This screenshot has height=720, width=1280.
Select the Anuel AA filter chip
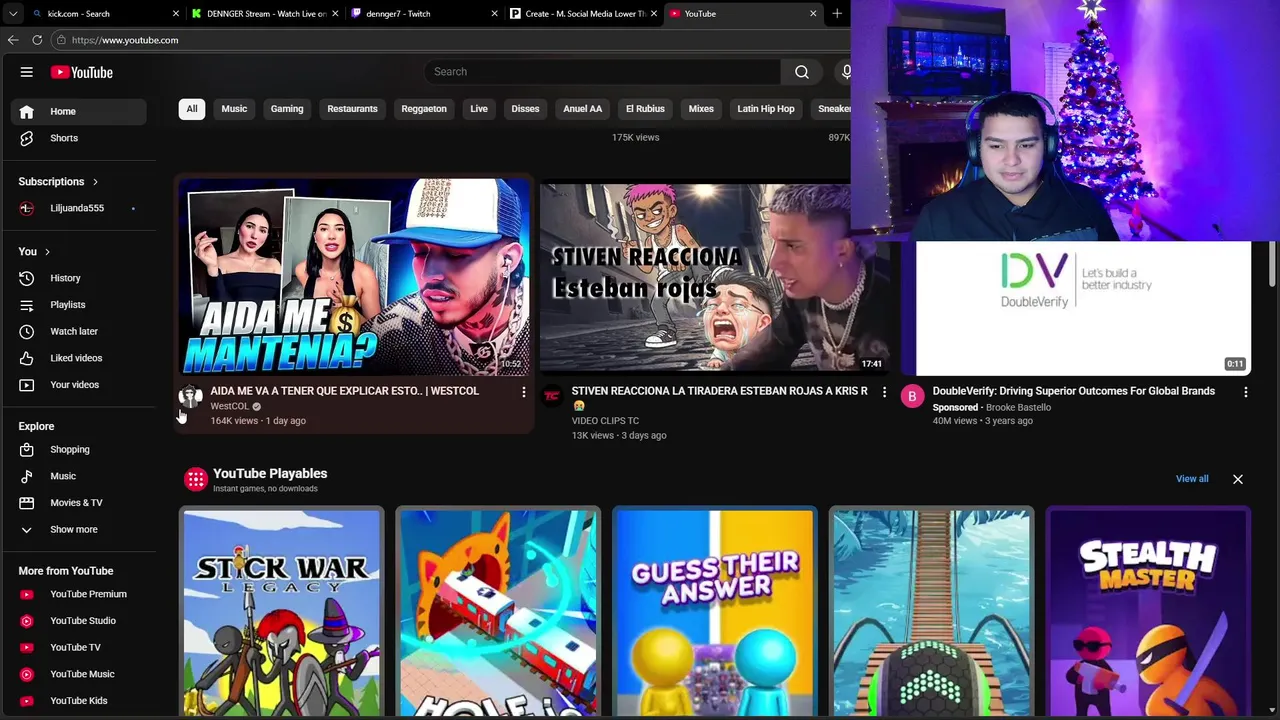[x=582, y=109]
